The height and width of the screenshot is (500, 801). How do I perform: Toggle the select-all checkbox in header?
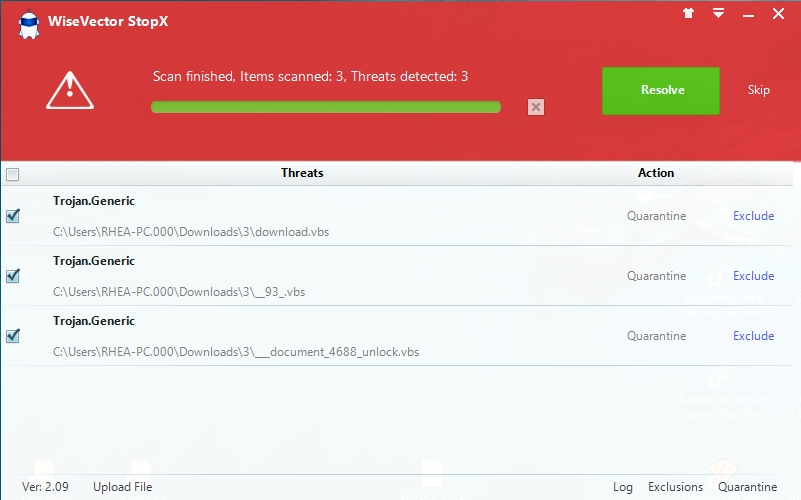click(x=13, y=175)
